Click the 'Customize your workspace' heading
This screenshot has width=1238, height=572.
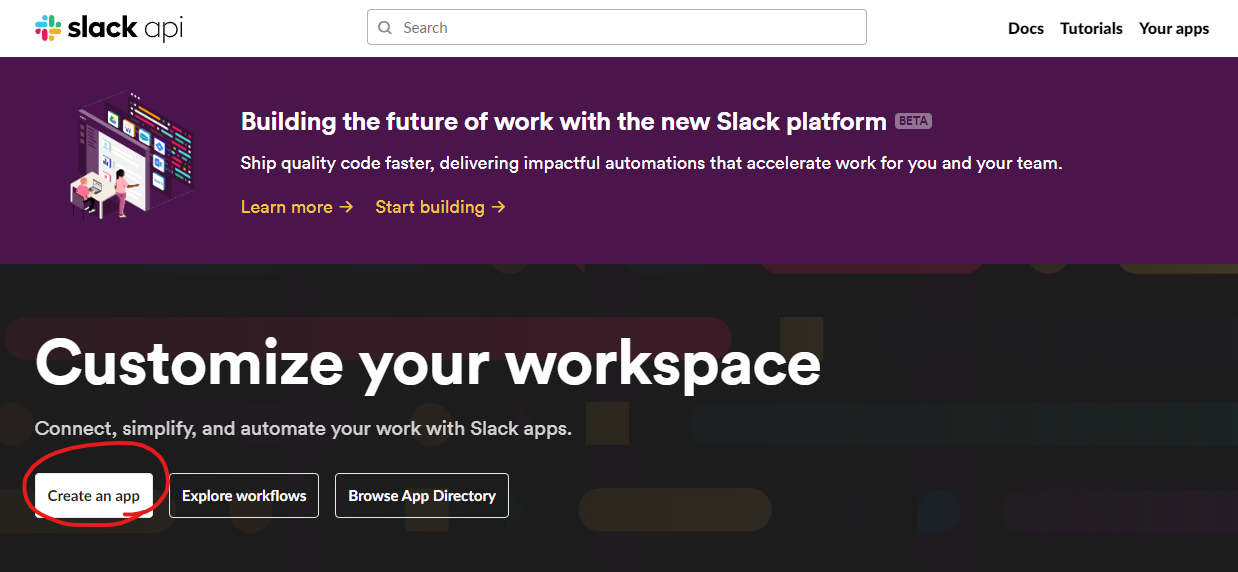pyautogui.click(x=428, y=363)
